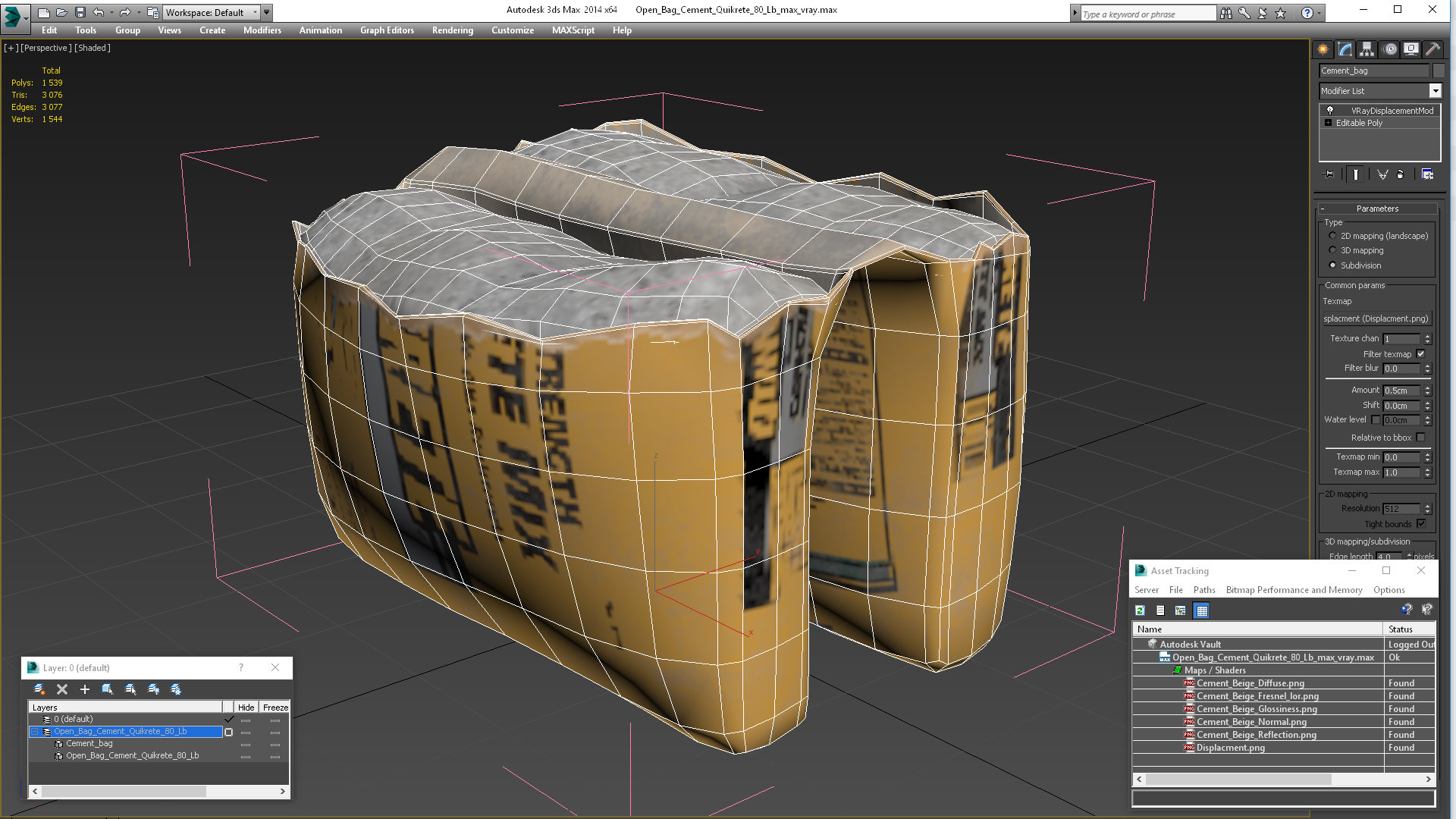1456x819 pixels.
Task: Click Texture chan spinner arrows
Action: [x=1427, y=339]
